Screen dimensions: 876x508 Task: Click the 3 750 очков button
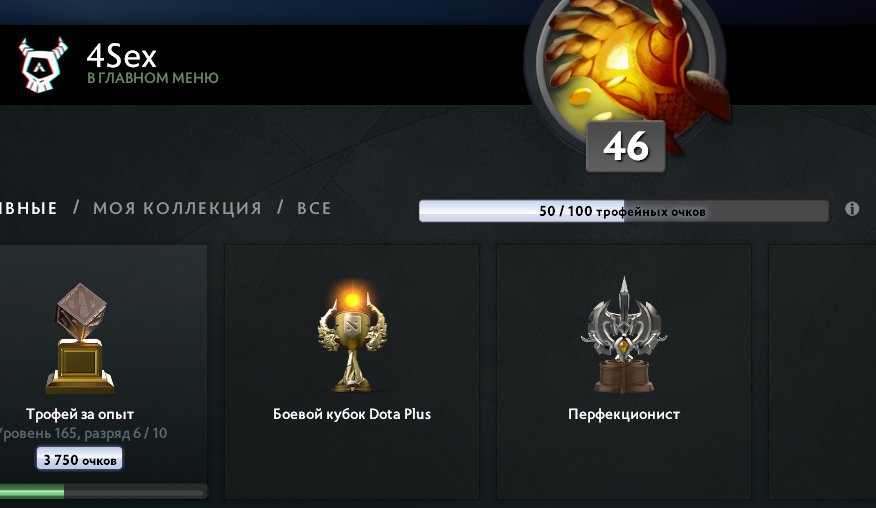pos(79,459)
